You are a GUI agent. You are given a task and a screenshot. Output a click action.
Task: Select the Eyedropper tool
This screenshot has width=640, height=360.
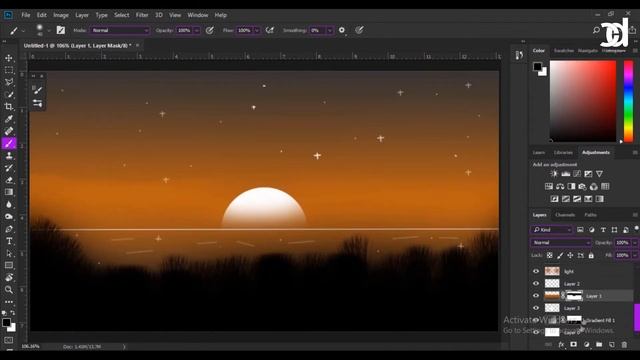pyautogui.click(x=9, y=119)
